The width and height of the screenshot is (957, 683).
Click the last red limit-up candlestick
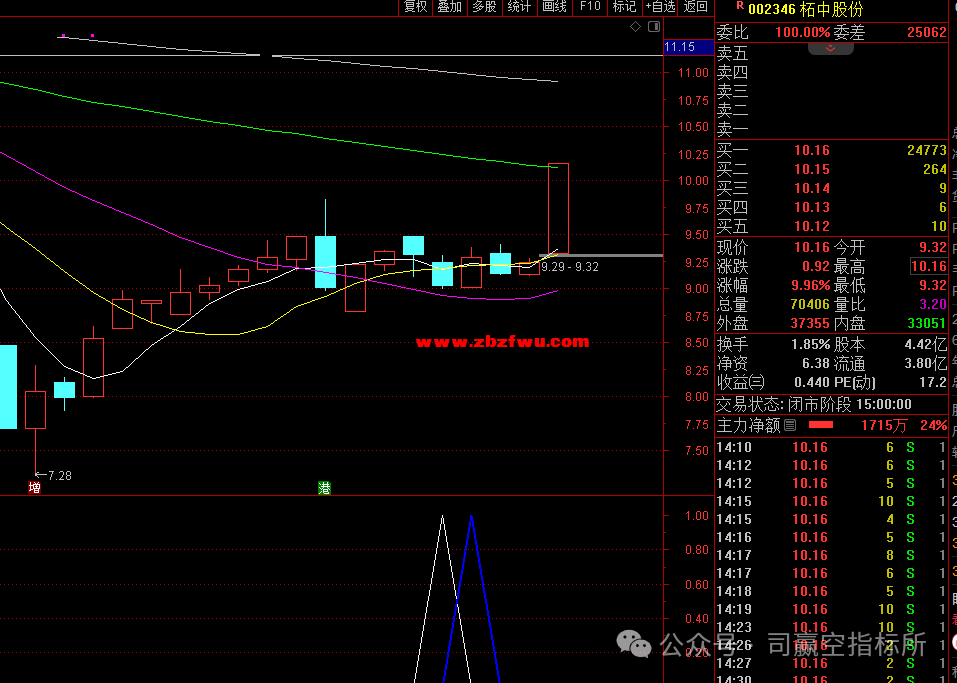[x=558, y=208]
